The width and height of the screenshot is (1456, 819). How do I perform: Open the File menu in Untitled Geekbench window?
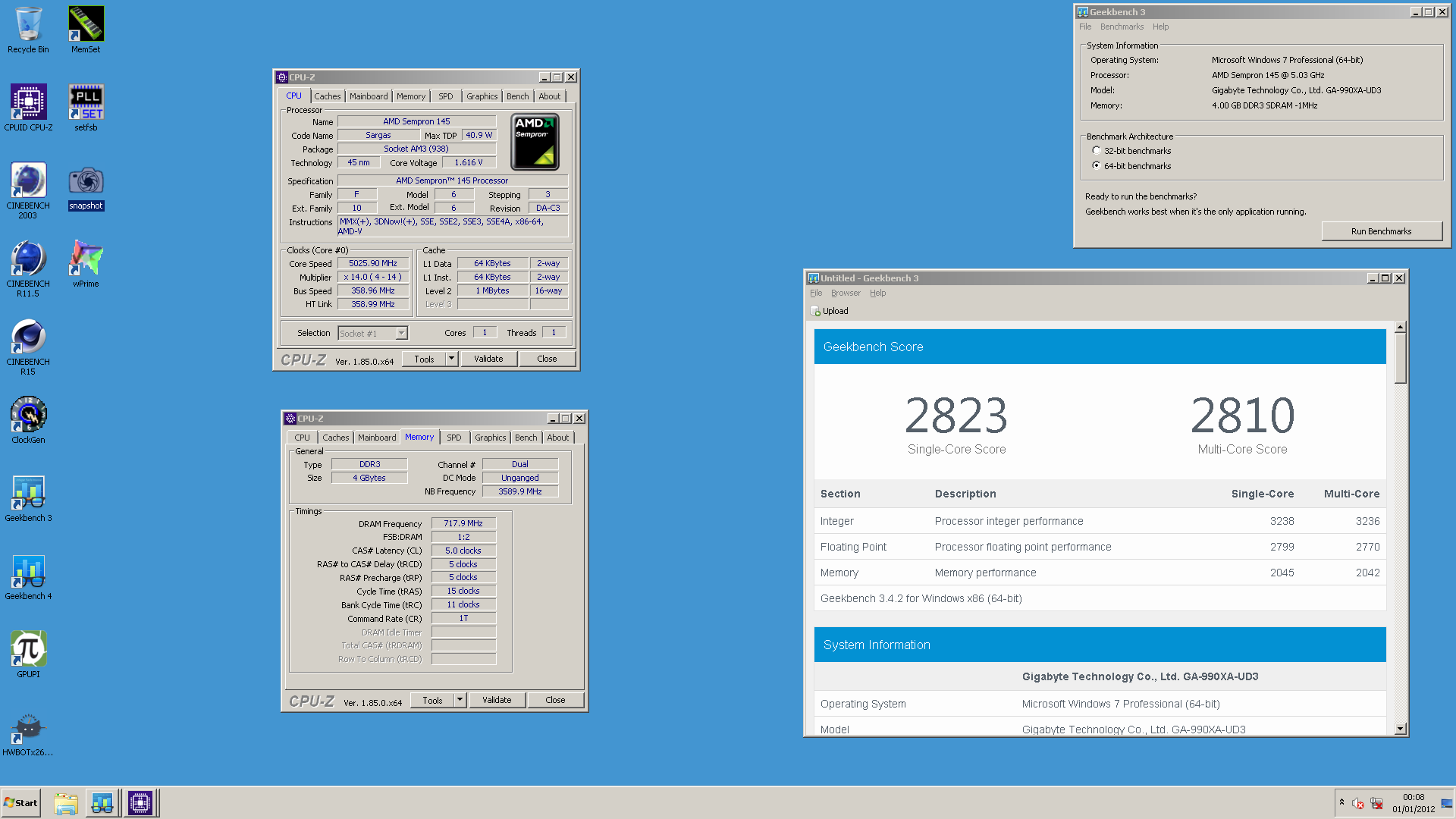pyautogui.click(x=816, y=293)
